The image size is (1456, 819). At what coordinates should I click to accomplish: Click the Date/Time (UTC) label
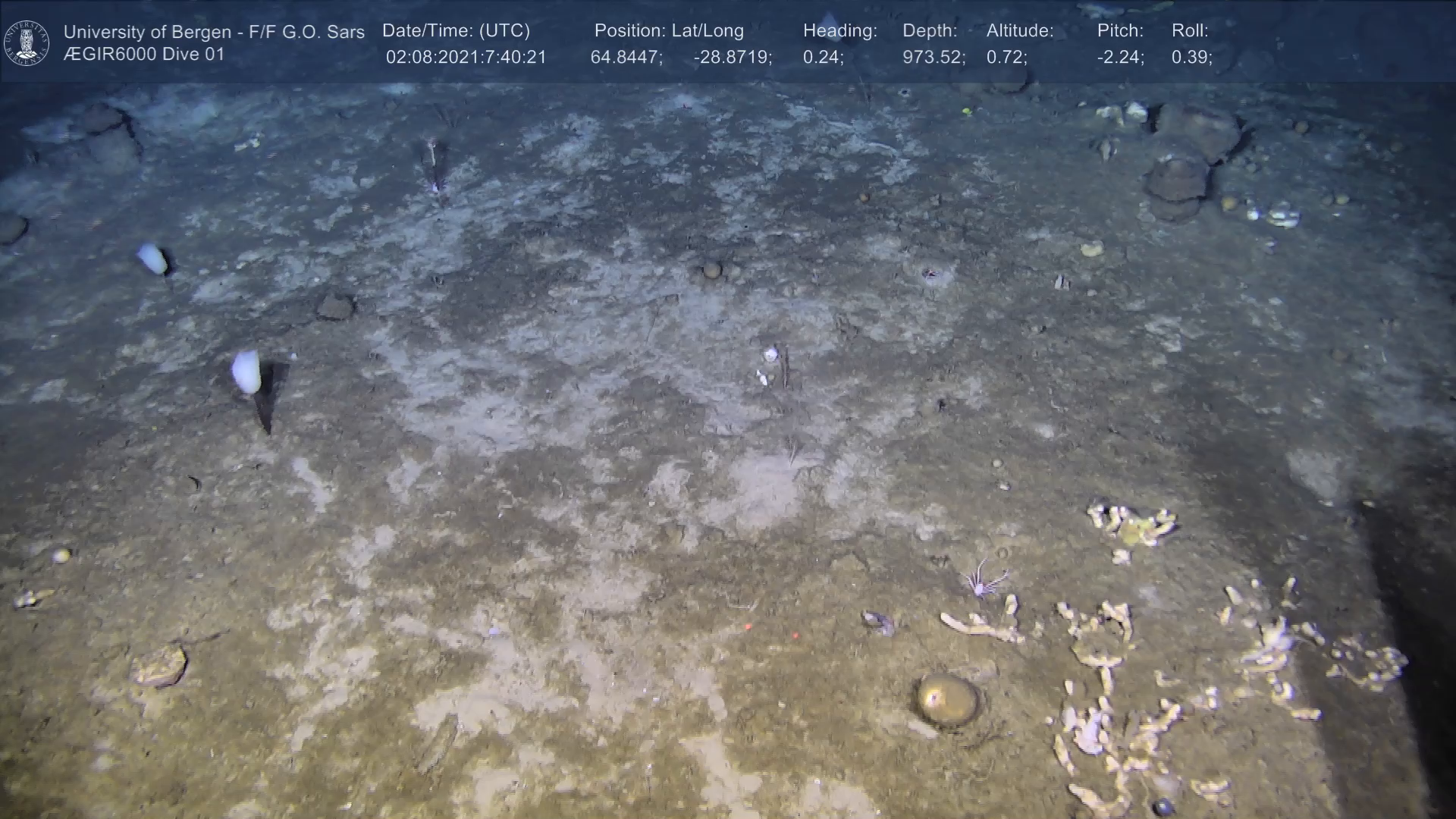coord(456,30)
